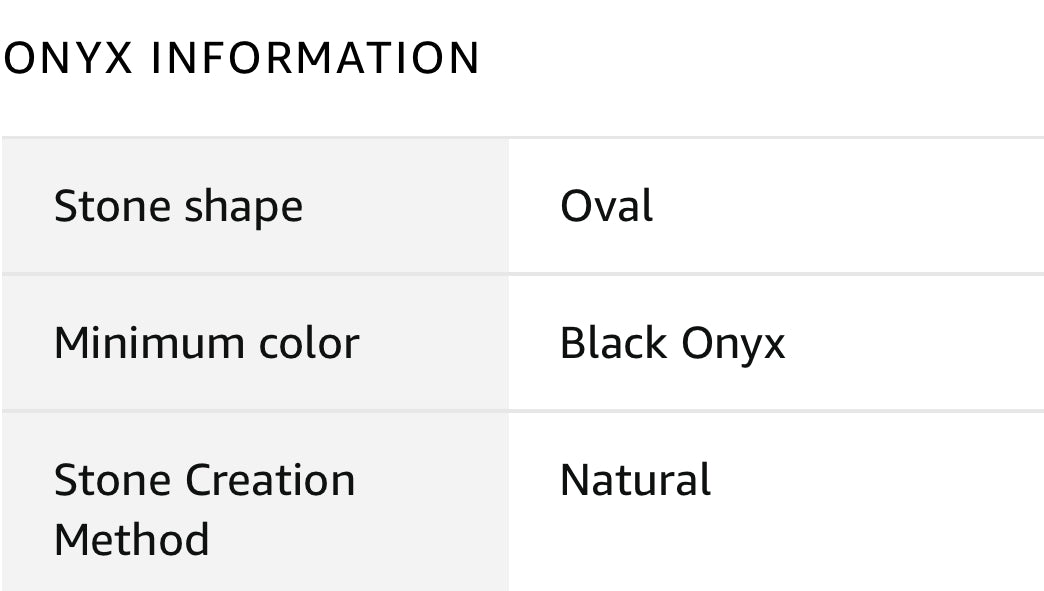Click the 'Black Onyx' color value

tap(672, 344)
